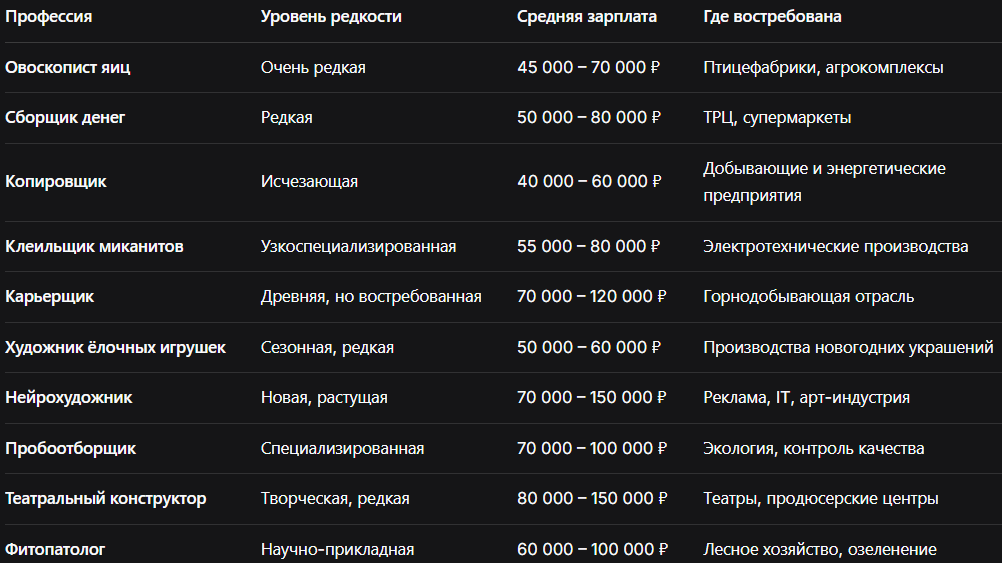Click the 'Сезонная, редкая' rarity cell
Screen dimensions: 1002x563
tap(327, 348)
